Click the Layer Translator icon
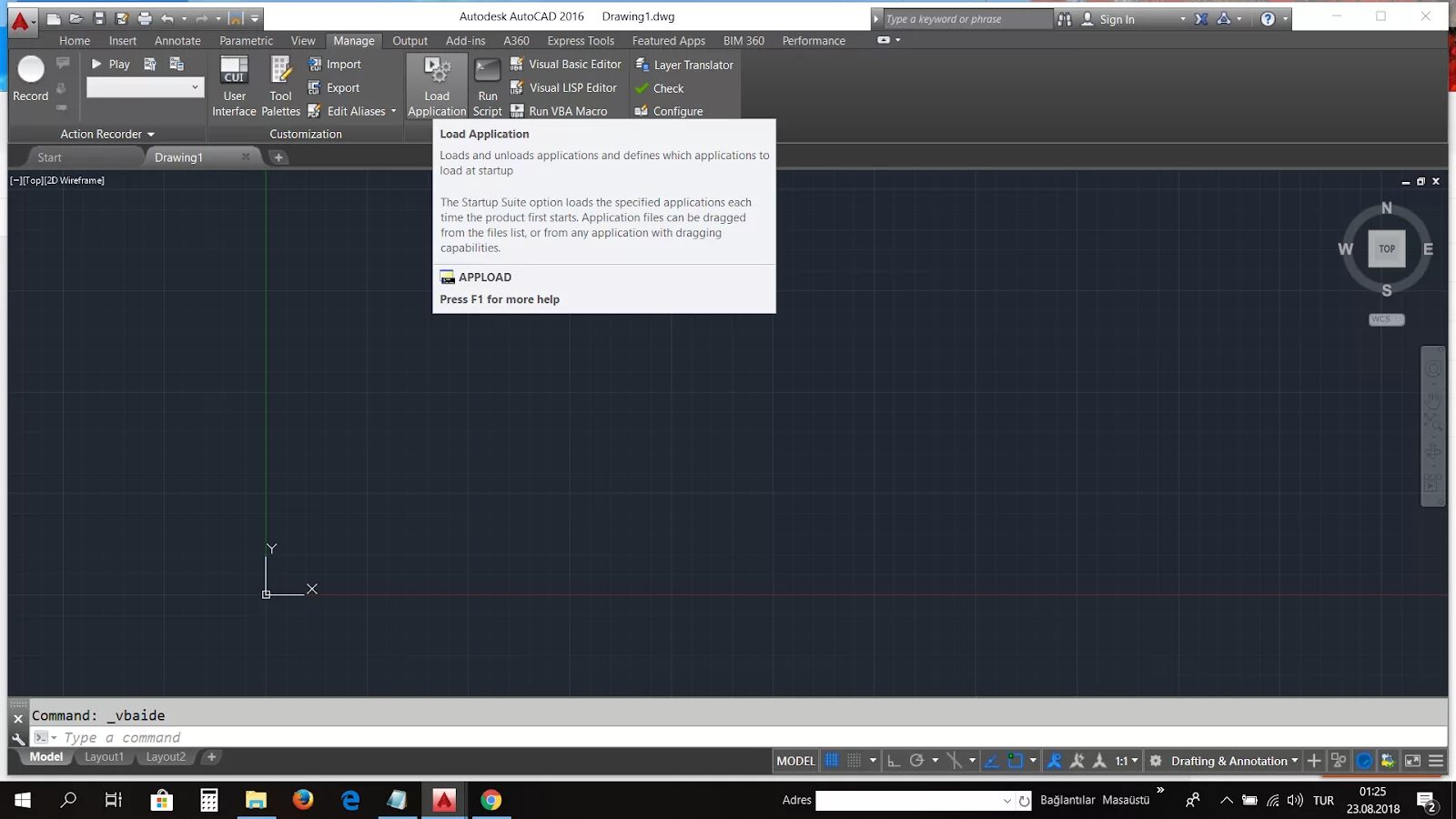 pyautogui.click(x=642, y=65)
